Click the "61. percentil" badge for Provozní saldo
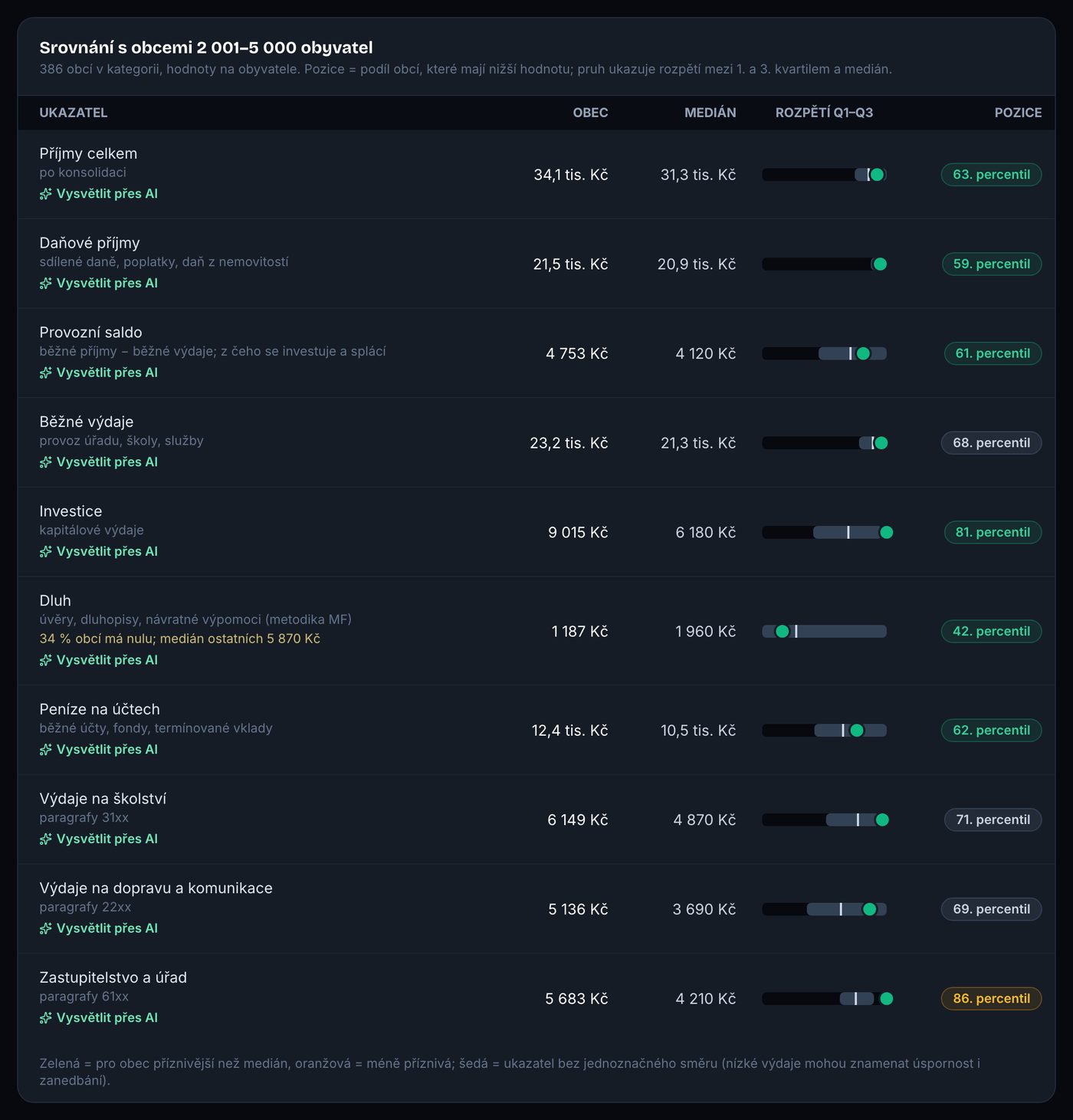 coord(993,353)
